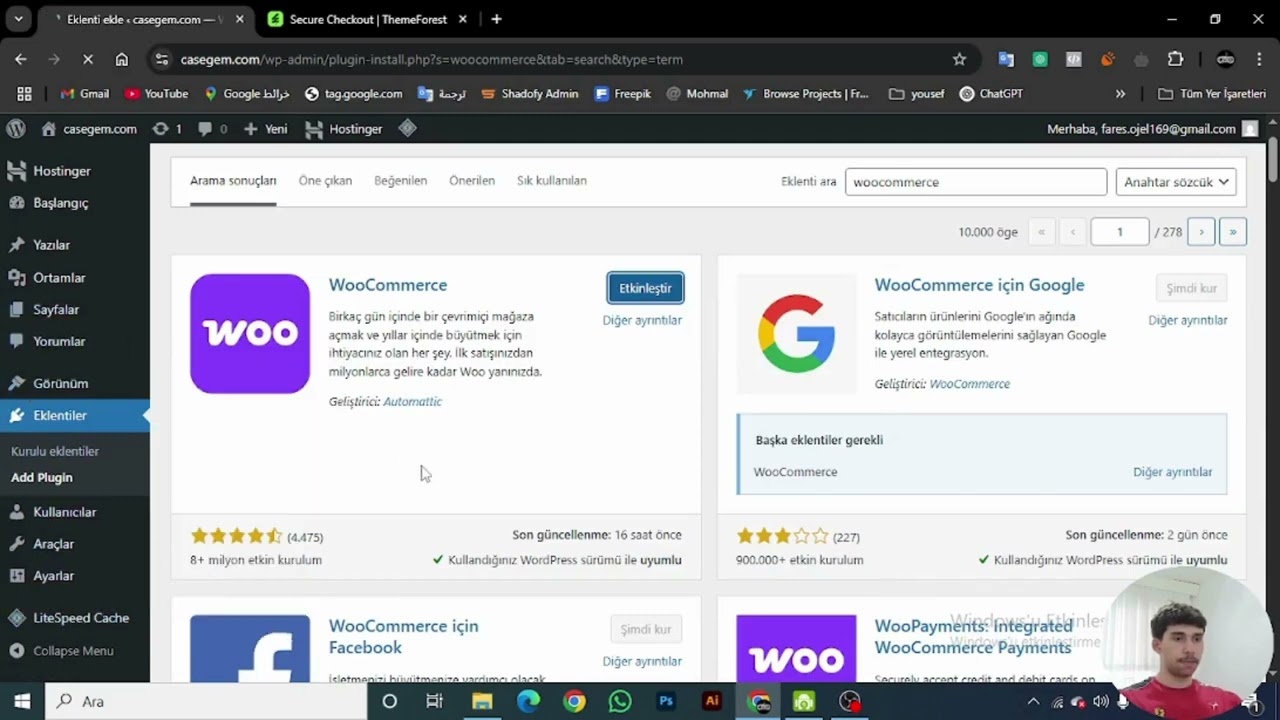Screen dimensions: 1280x720
Task: Open the ChatGPT bookmark
Action: tap(991, 94)
